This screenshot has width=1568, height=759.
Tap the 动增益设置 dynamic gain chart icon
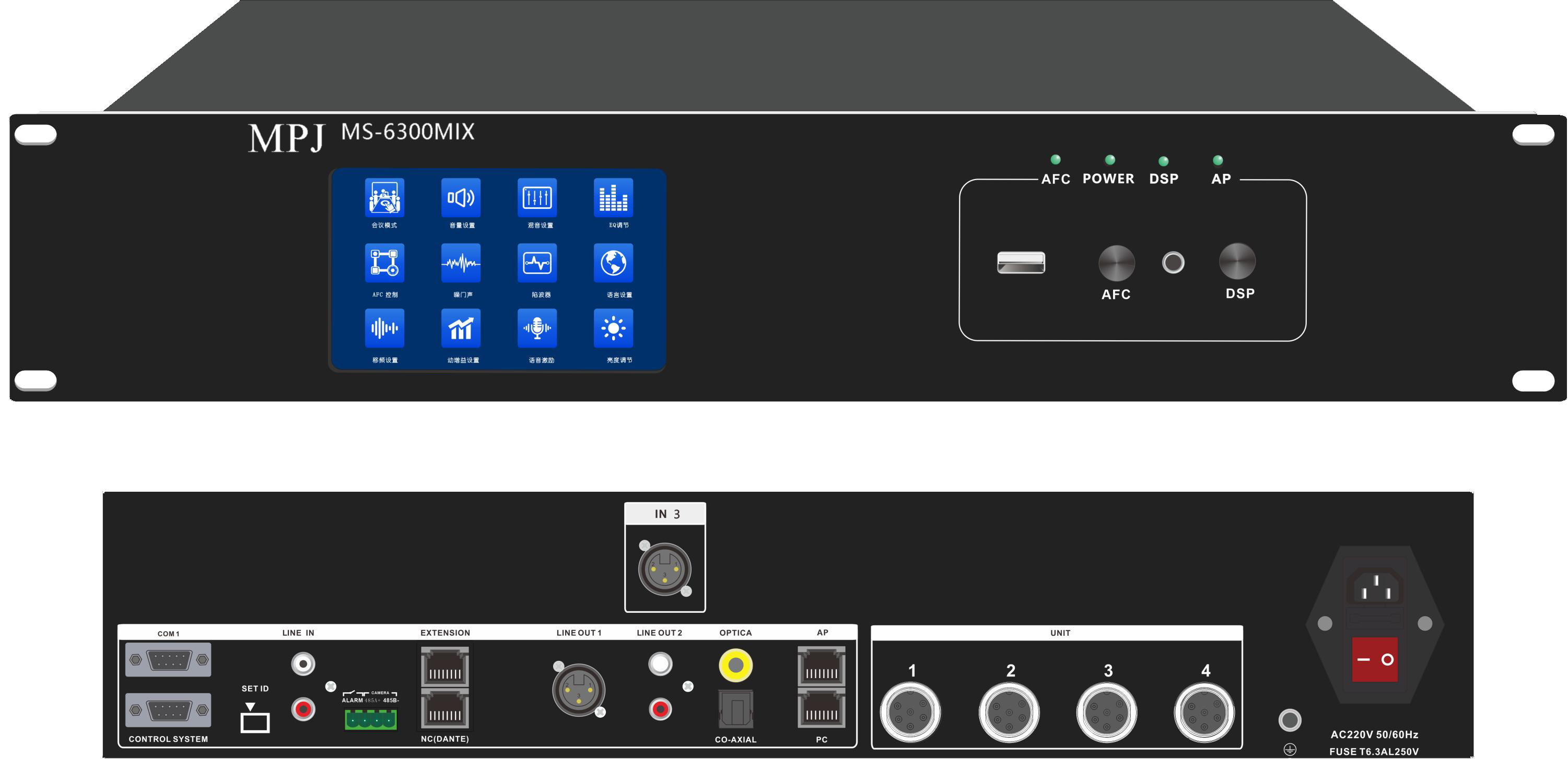(x=461, y=328)
